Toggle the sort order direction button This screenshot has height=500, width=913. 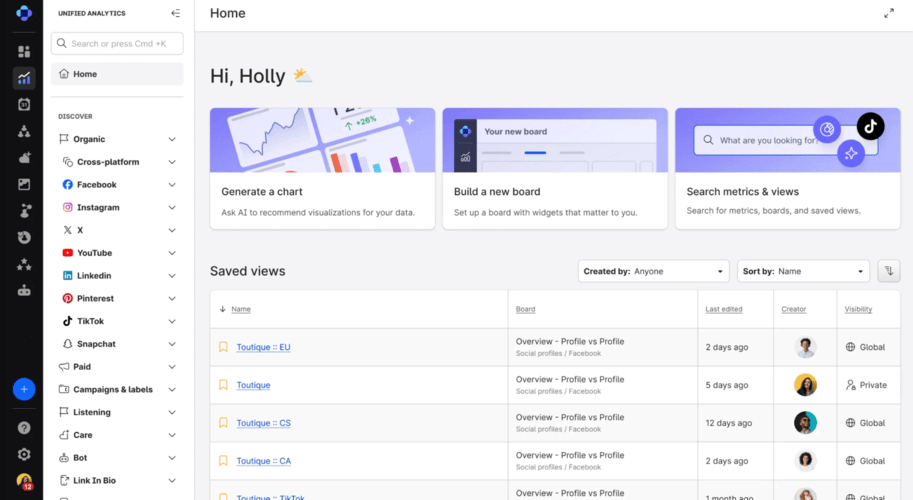tap(889, 271)
